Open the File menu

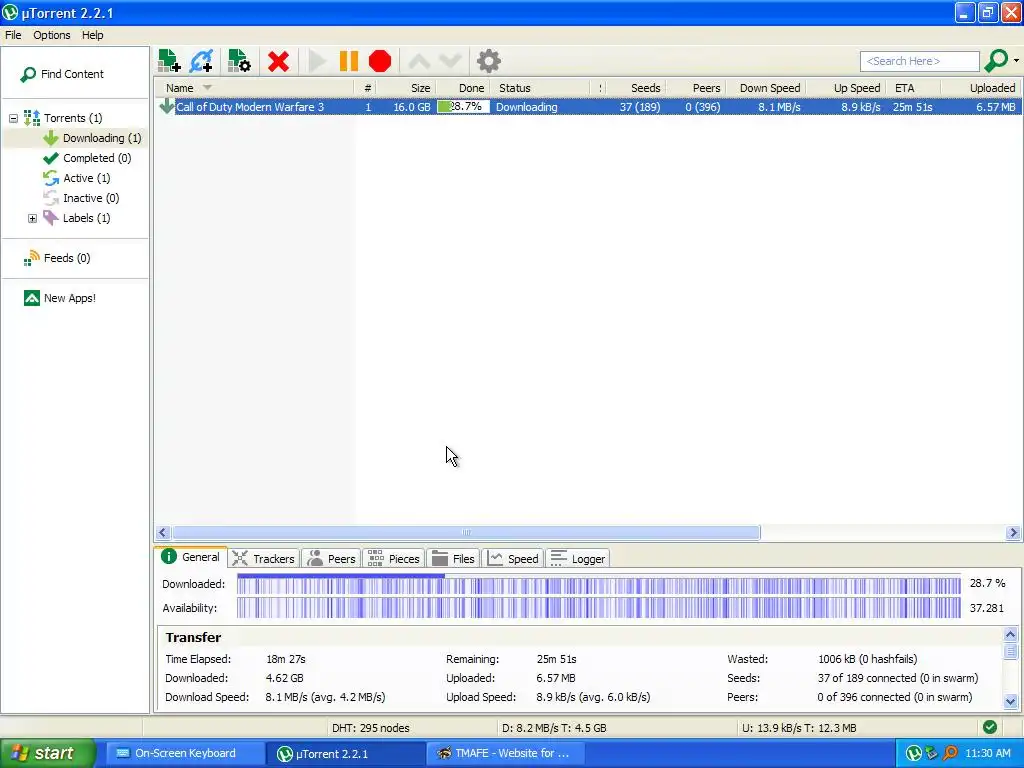click(x=13, y=35)
